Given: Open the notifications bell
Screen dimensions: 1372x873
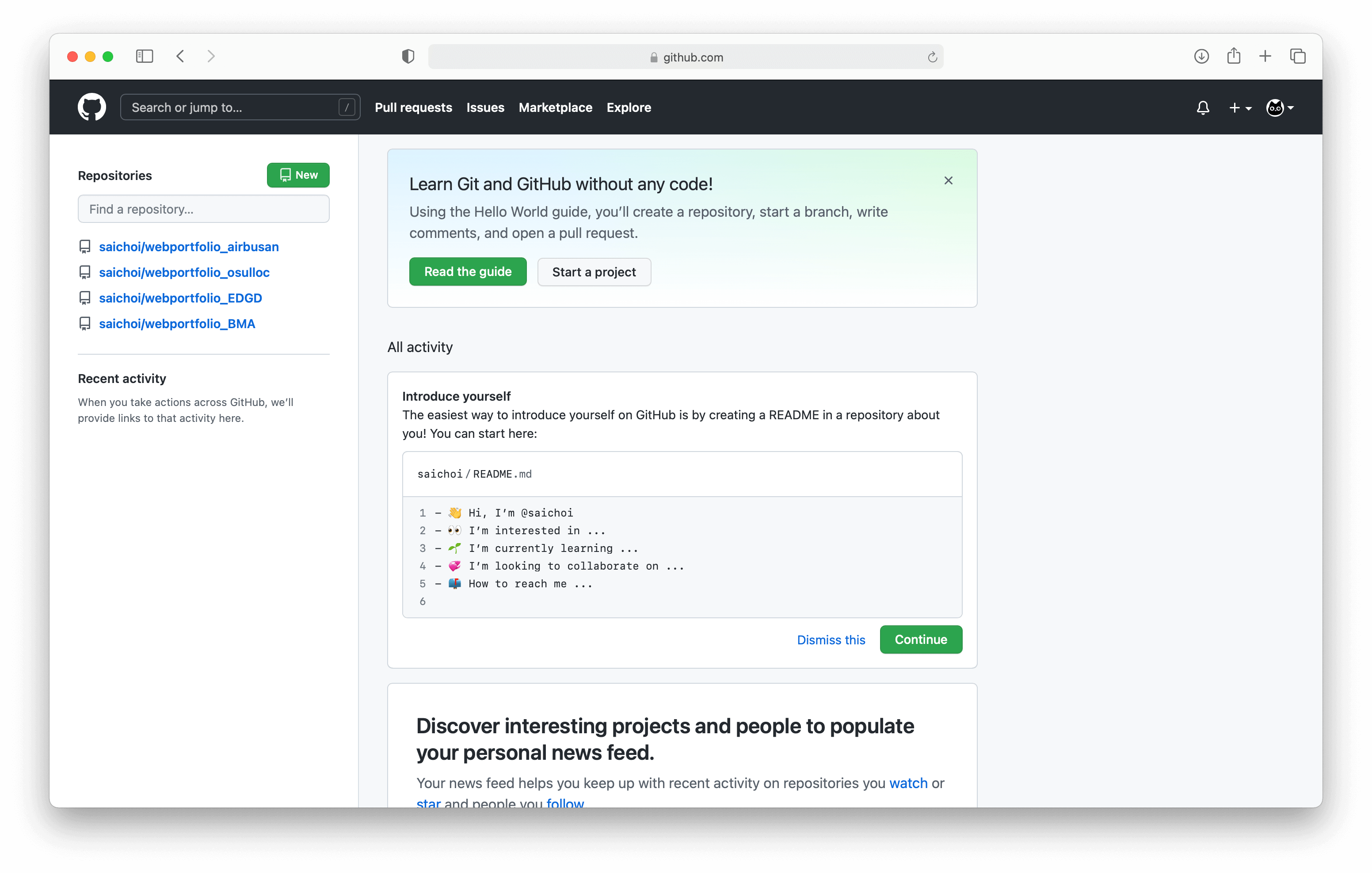Looking at the screenshot, I should pyautogui.click(x=1203, y=107).
